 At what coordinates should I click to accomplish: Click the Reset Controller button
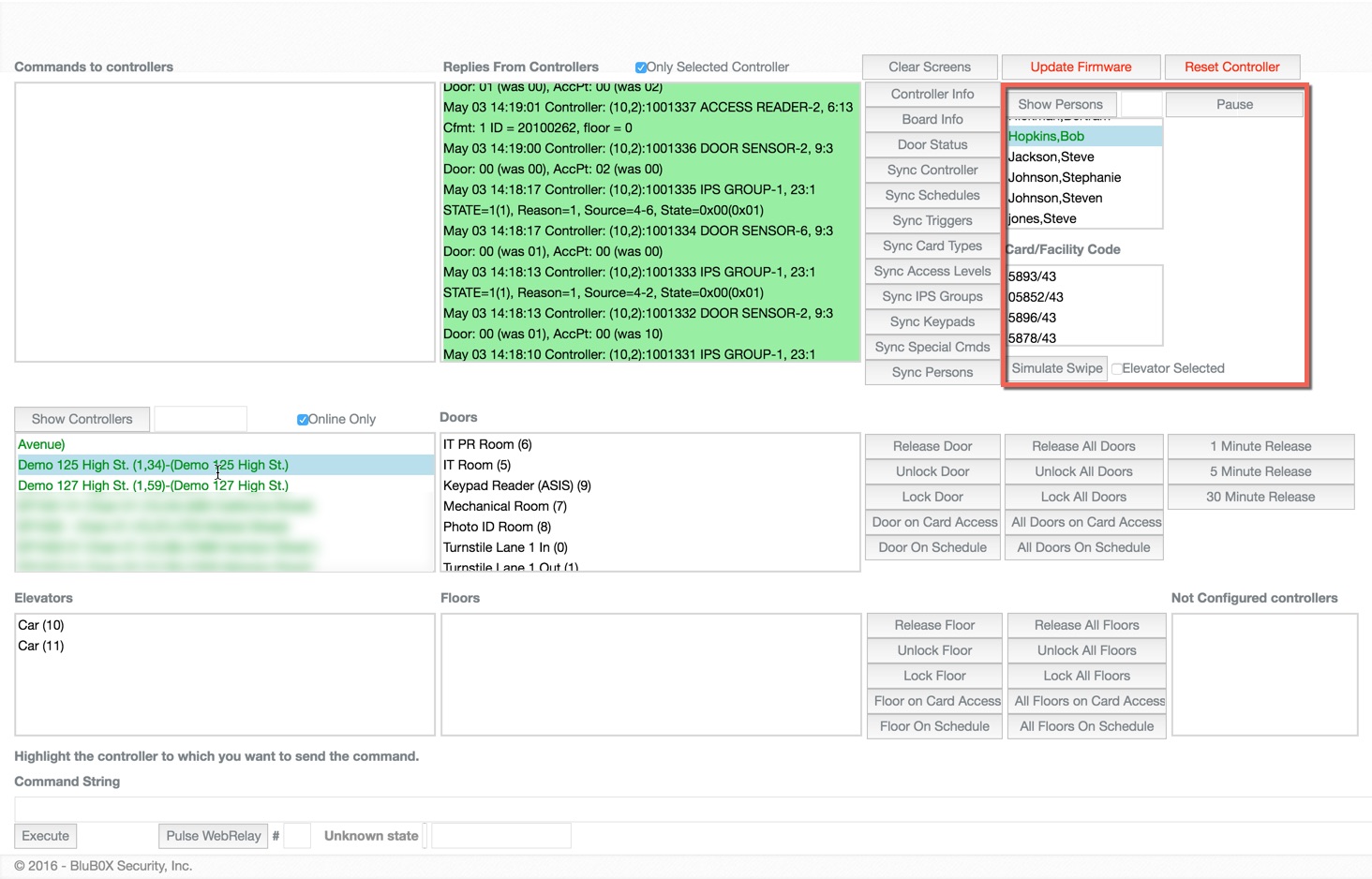click(x=1231, y=67)
